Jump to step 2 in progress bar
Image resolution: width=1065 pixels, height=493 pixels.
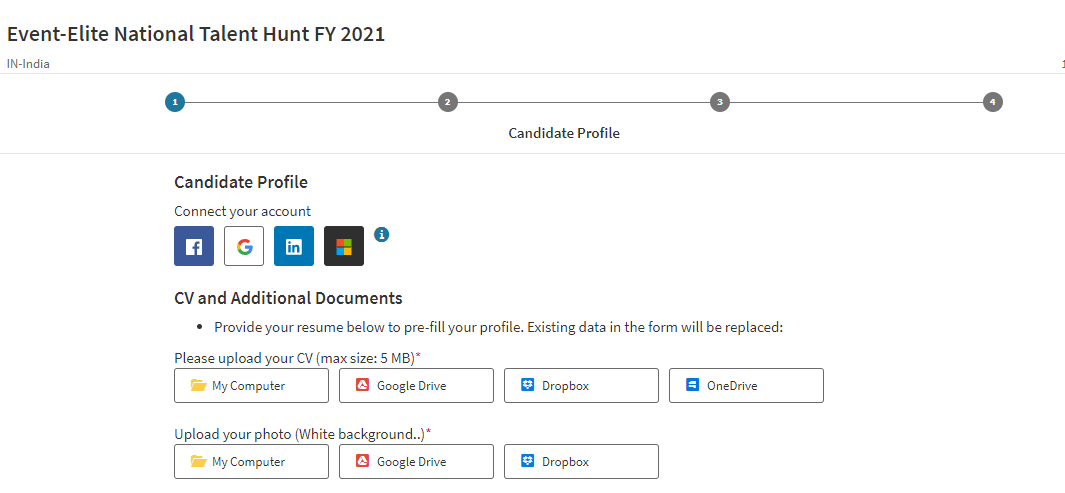(x=448, y=102)
